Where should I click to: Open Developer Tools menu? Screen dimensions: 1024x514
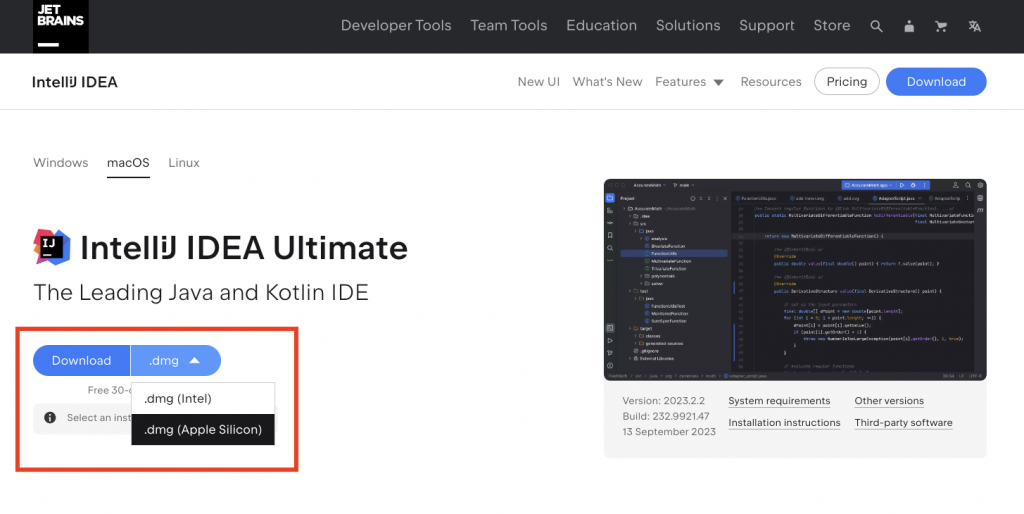(396, 25)
